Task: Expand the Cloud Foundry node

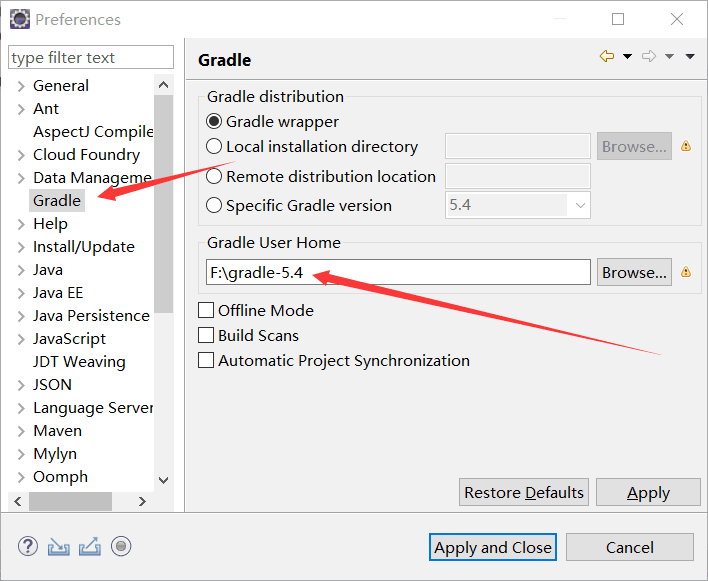Action: point(21,155)
